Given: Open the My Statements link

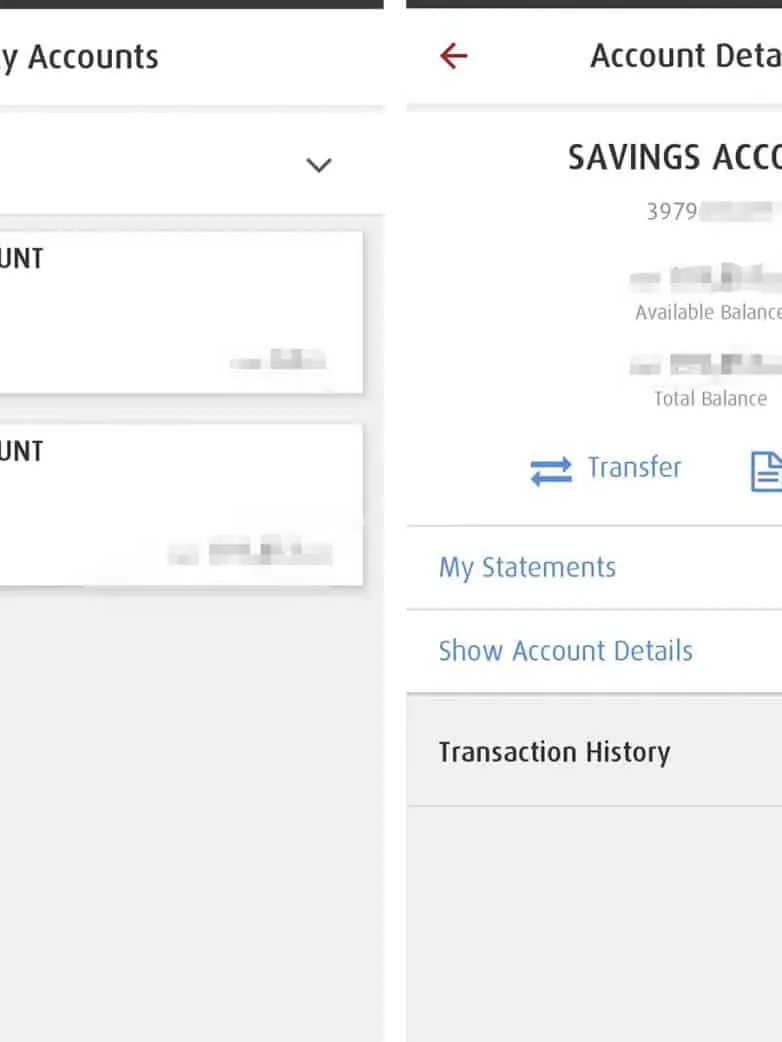Looking at the screenshot, I should point(527,568).
